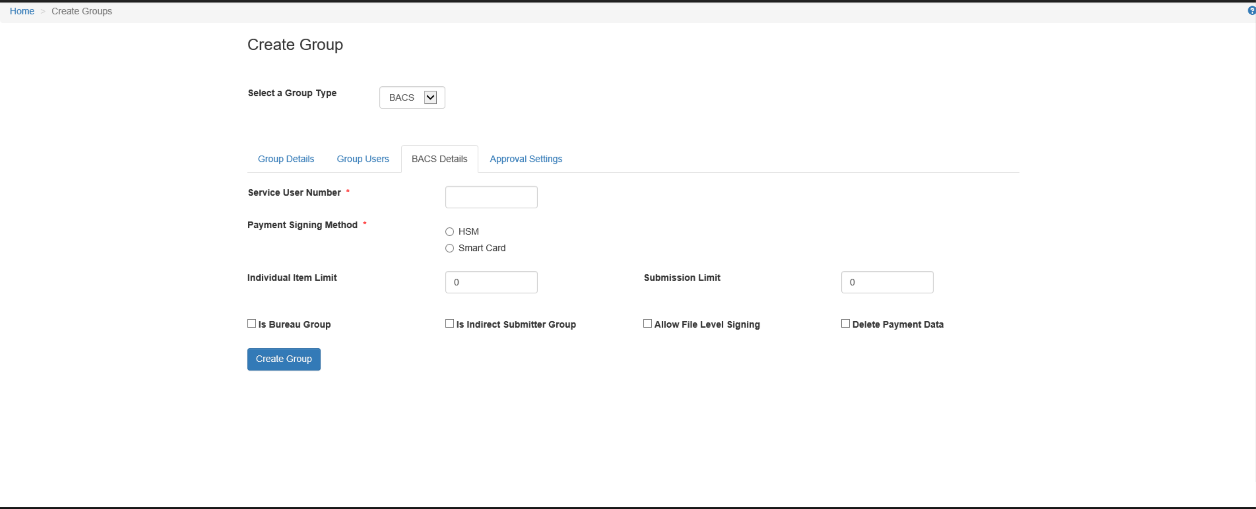Click the Submission Limit input box
The image size is (1256, 509).
click(x=887, y=282)
